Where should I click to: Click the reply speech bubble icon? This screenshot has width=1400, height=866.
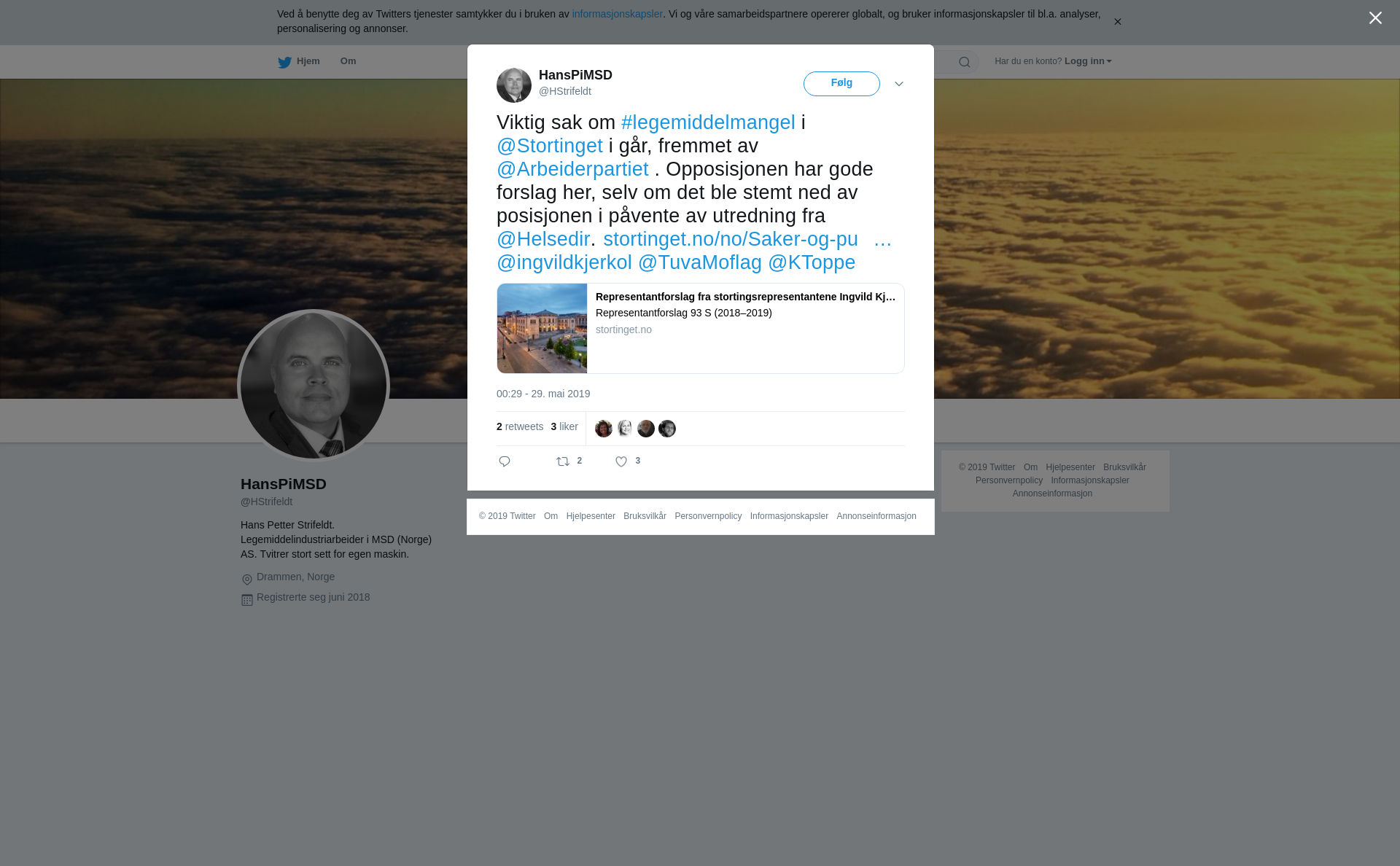pos(505,461)
